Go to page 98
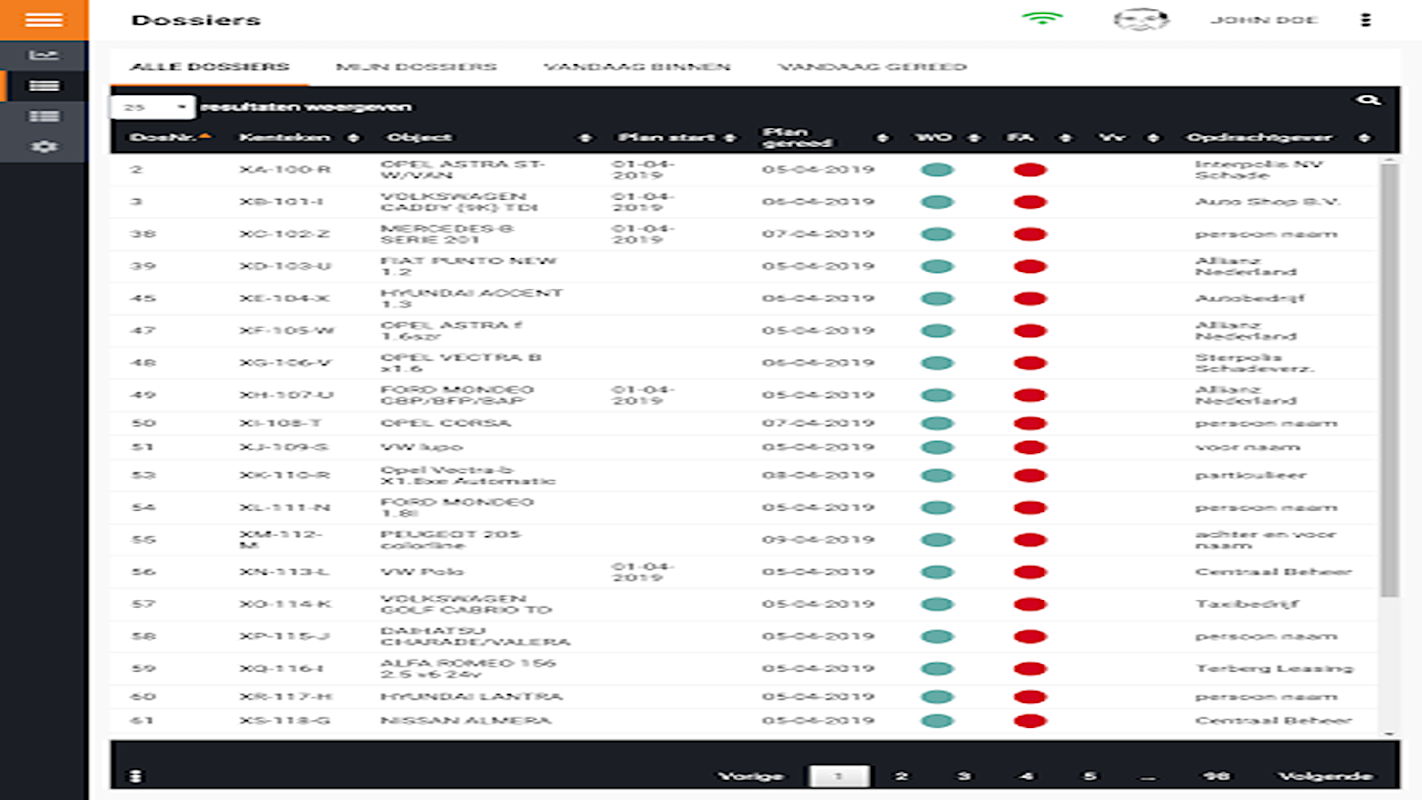 click(1216, 776)
